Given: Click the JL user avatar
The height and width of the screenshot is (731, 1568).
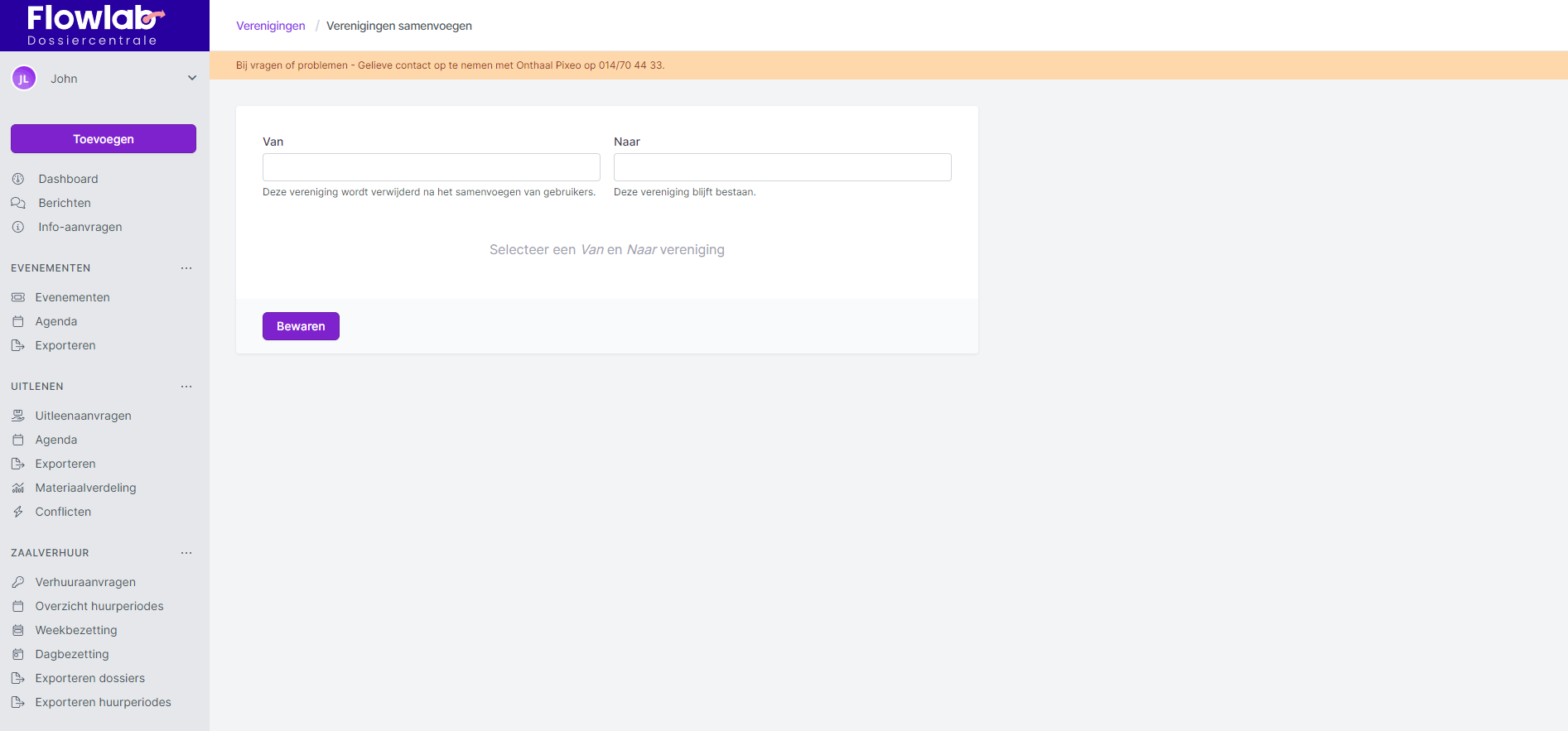Looking at the screenshot, I should (24, 79).
